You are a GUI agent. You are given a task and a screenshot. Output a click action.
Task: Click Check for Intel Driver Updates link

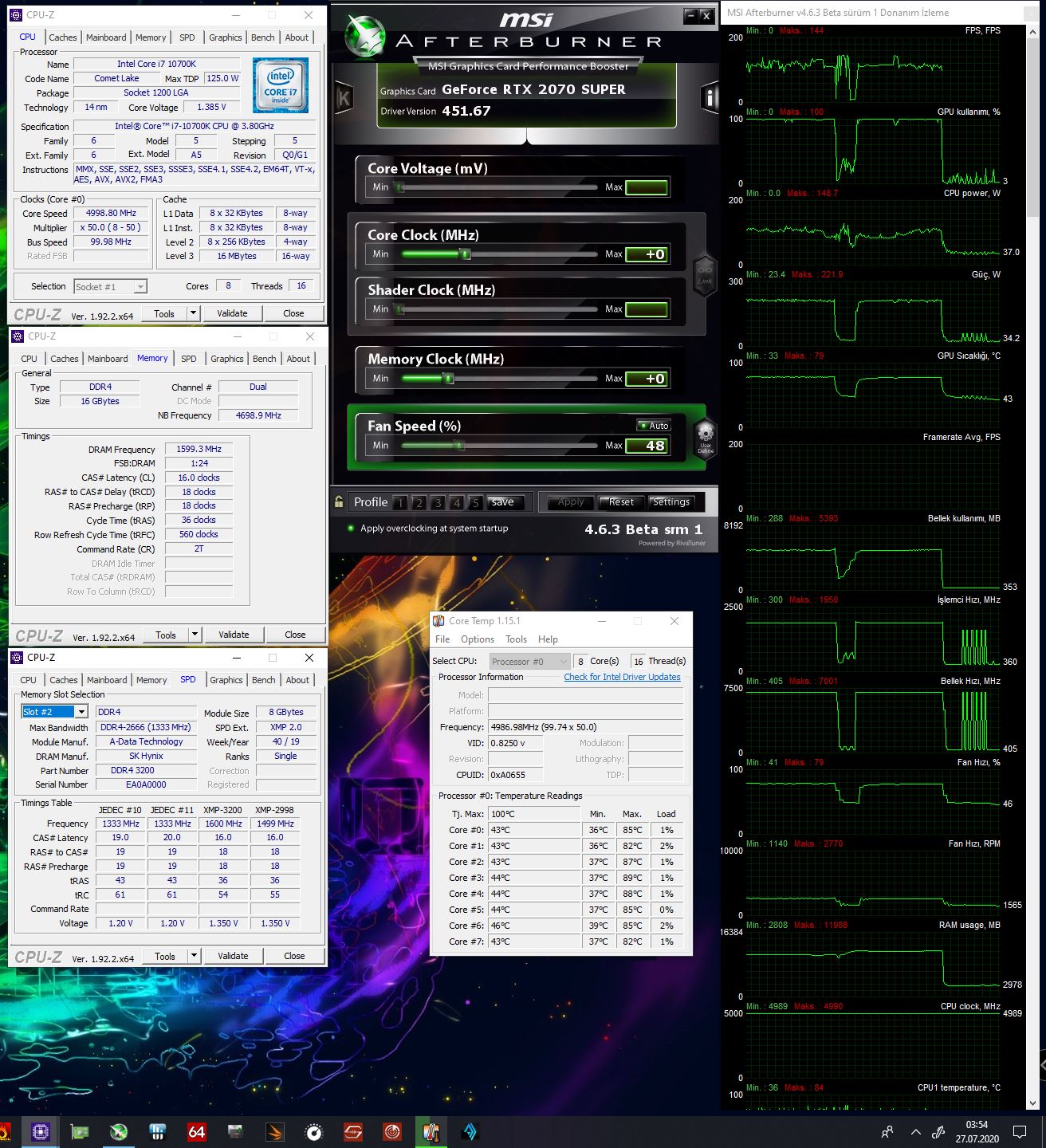[x=622, y=677]
